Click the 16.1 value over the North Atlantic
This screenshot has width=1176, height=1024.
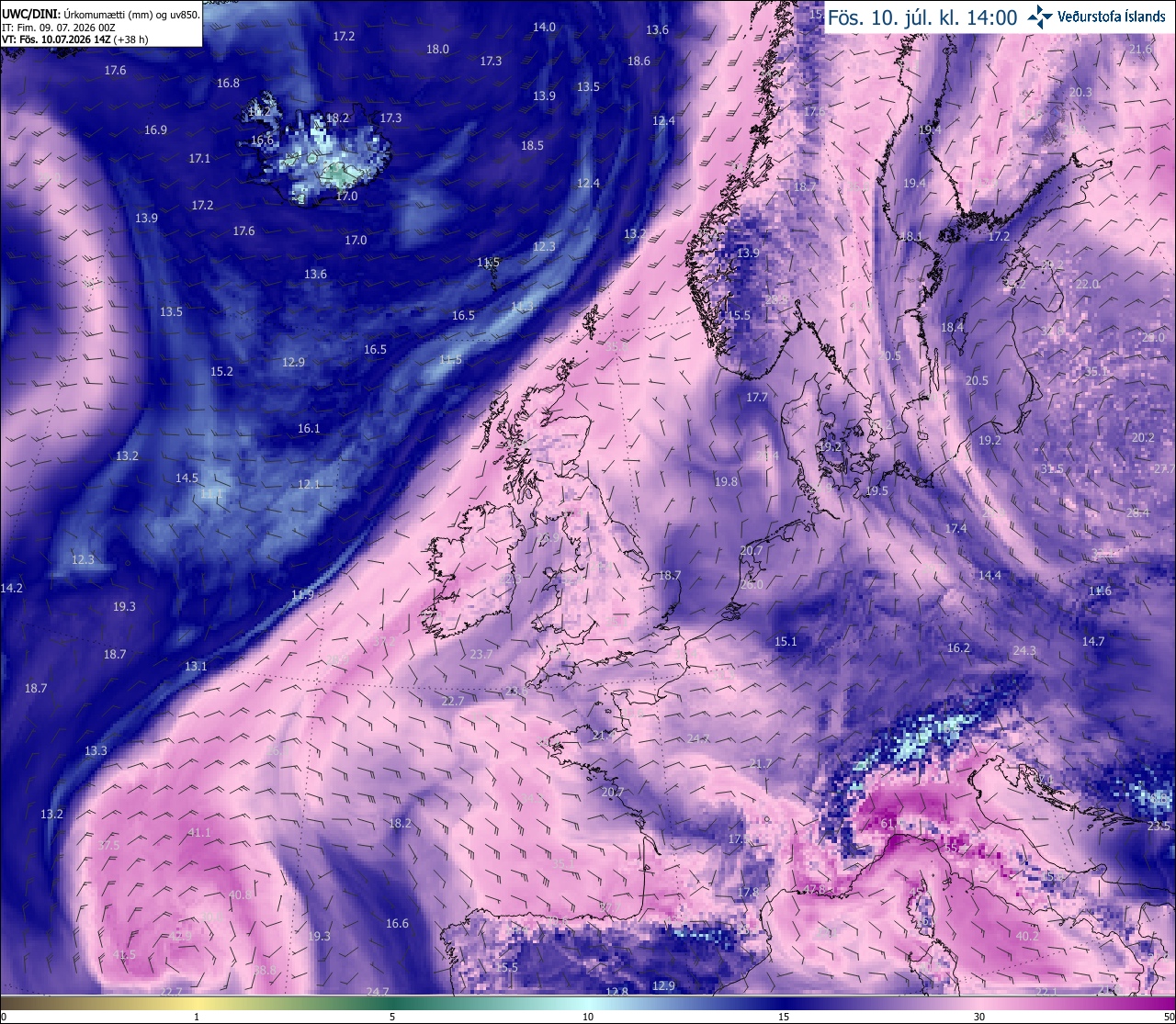(x=309, y=429)
